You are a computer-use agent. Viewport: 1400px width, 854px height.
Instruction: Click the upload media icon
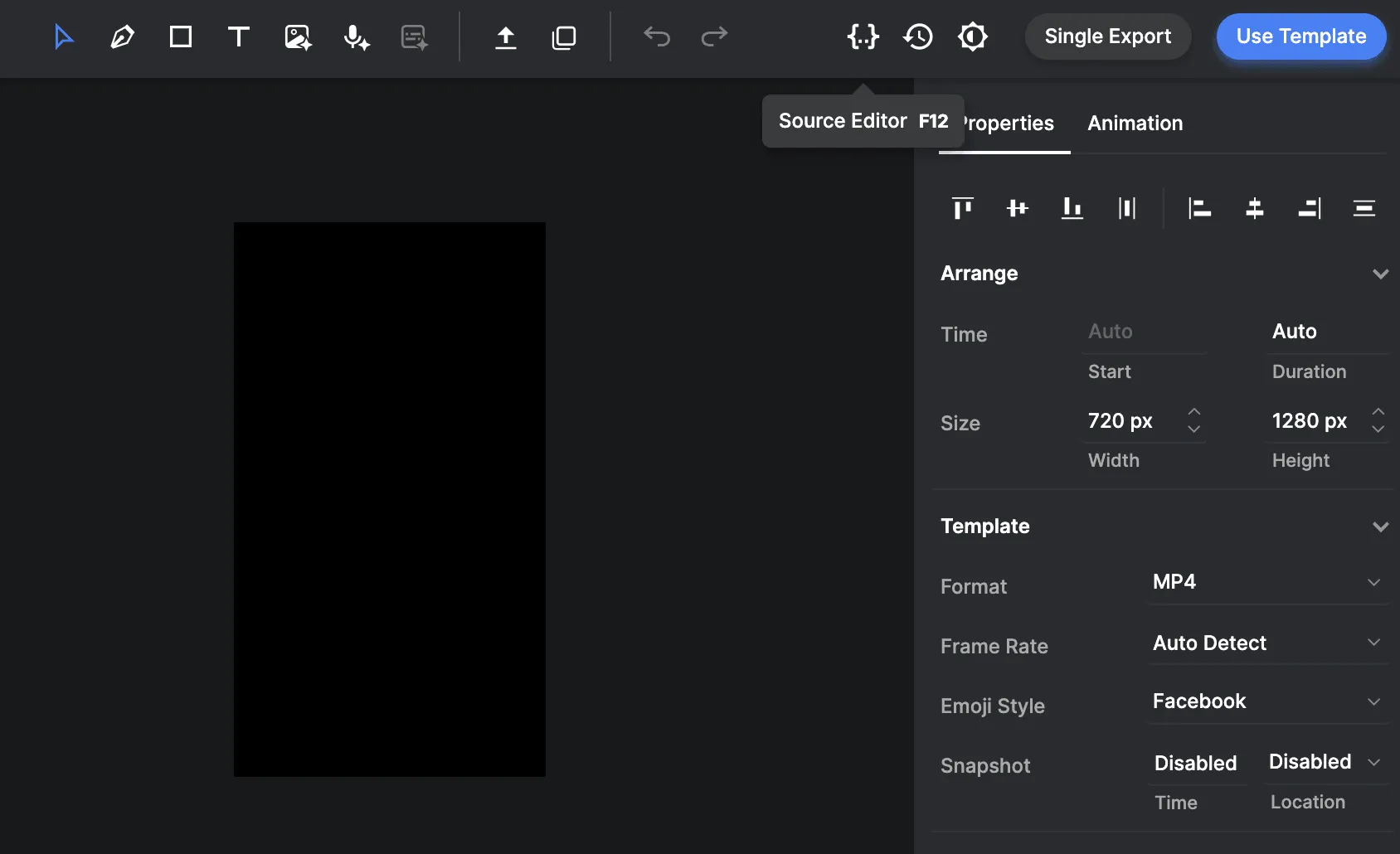[x=506, y=36]
